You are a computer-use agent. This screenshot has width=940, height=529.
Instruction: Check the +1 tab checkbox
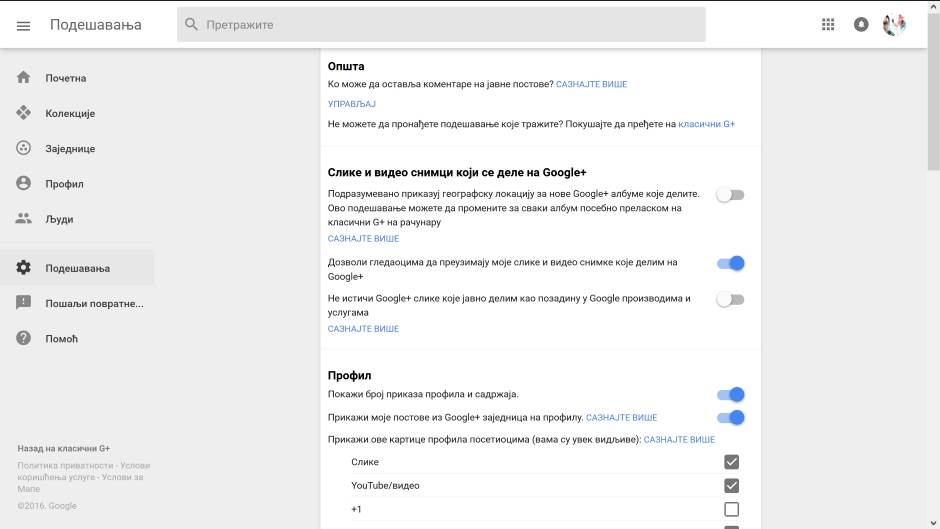pyautogui.click(x=731, y=510)
